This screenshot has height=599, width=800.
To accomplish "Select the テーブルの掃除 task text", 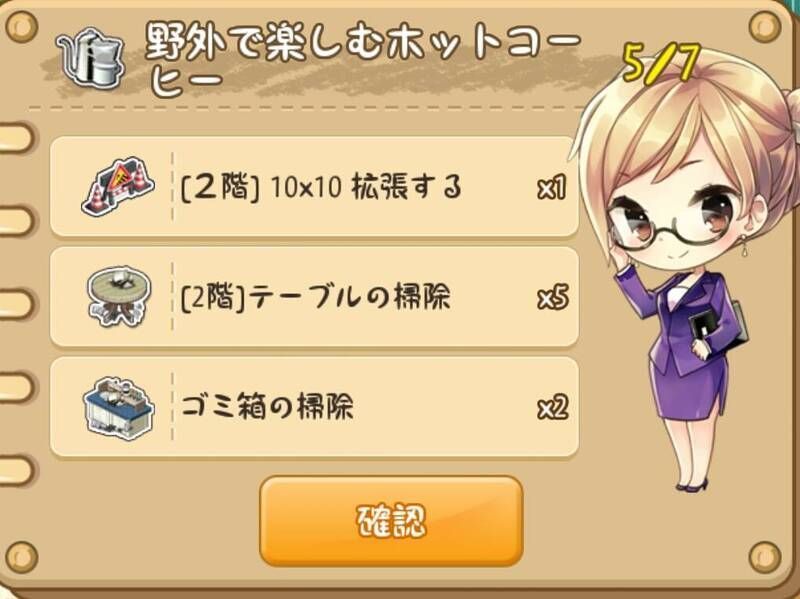I will pyautogui.click(x=316, y=297).
